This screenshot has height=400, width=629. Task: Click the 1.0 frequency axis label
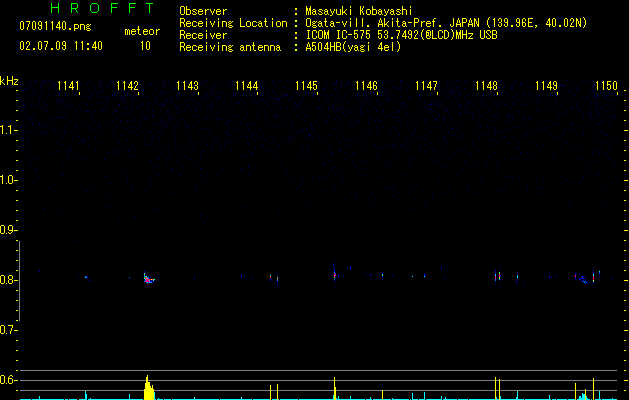pos(8,180)
